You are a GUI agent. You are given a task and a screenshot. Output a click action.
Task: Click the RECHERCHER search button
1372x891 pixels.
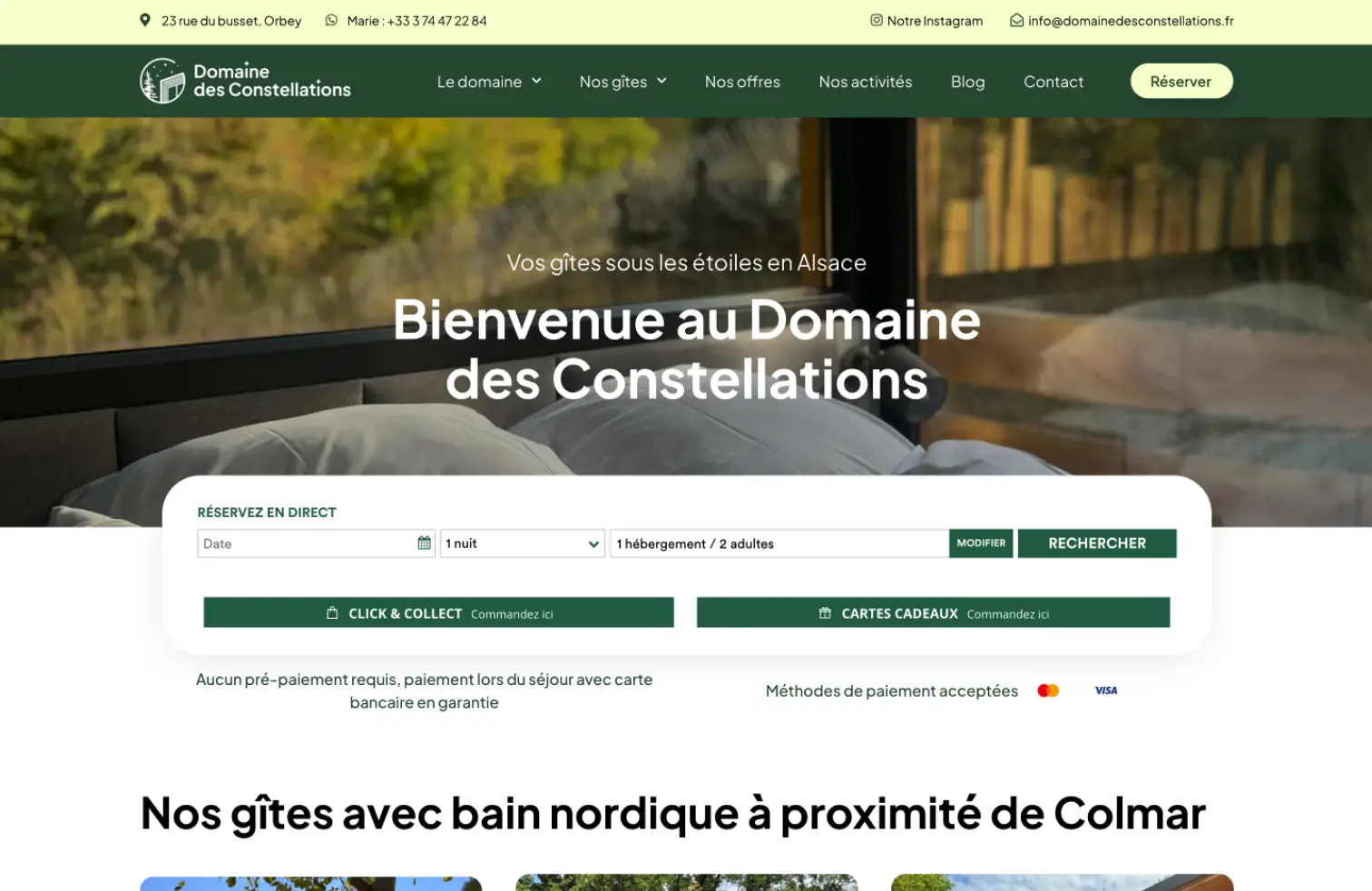tap(1097, 543)
